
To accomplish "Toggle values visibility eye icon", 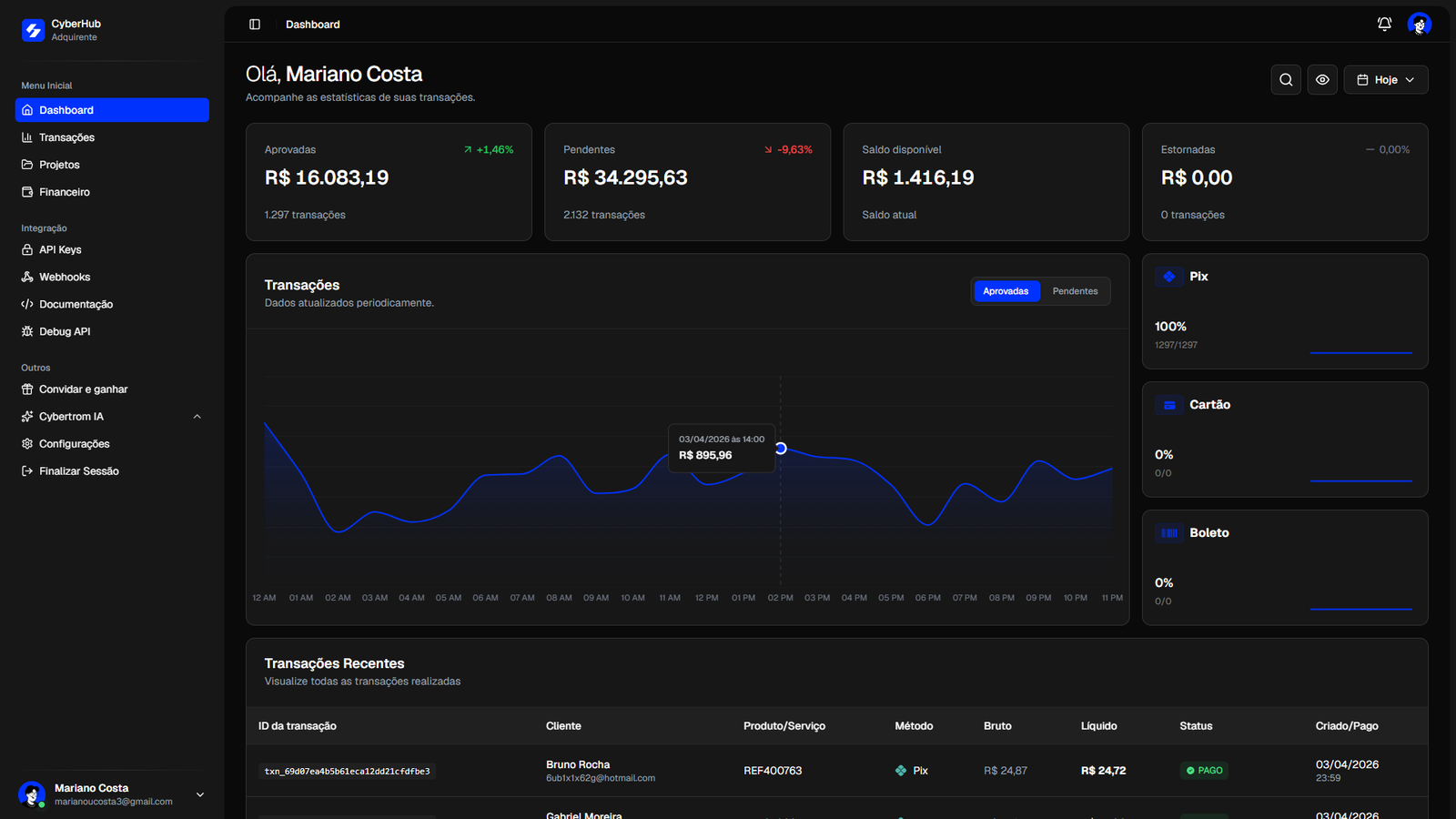I will click(1322, 80).
